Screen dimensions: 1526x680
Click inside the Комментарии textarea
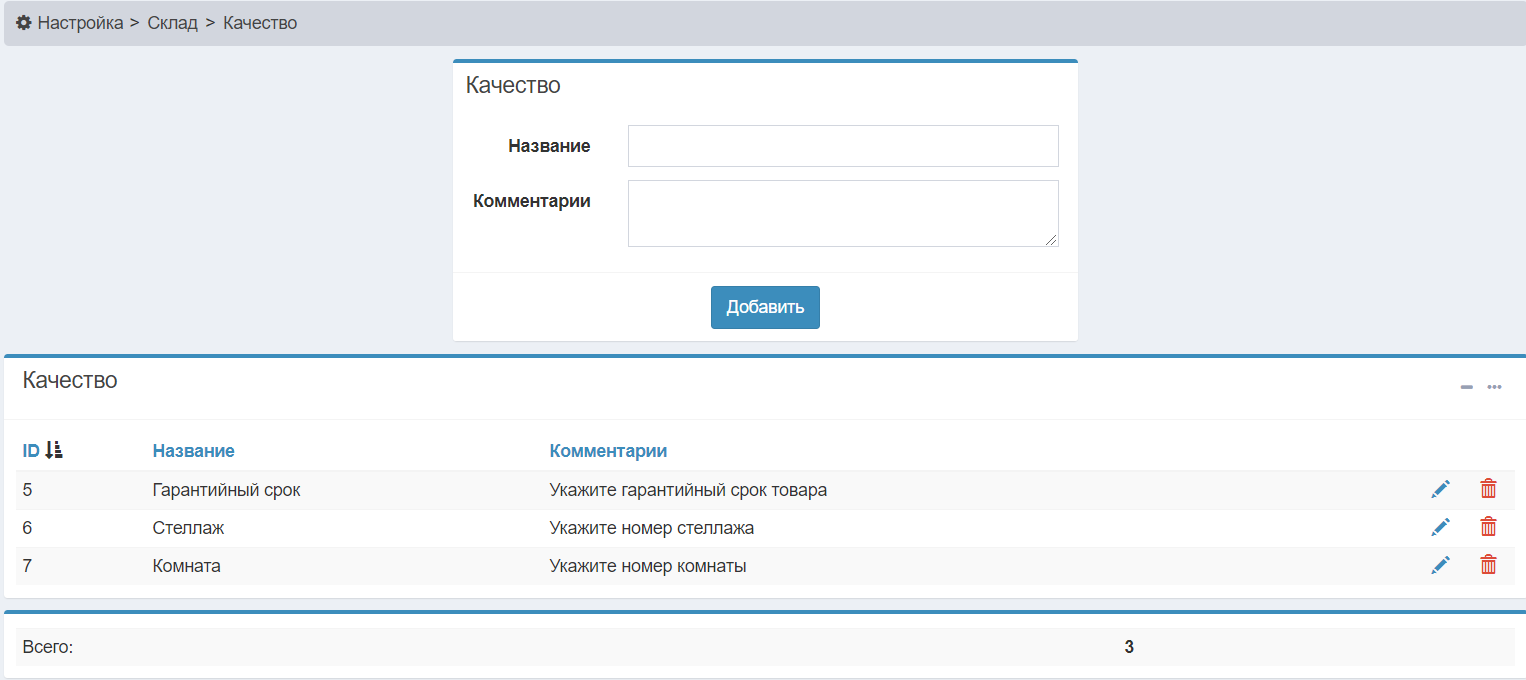[842, 213]
